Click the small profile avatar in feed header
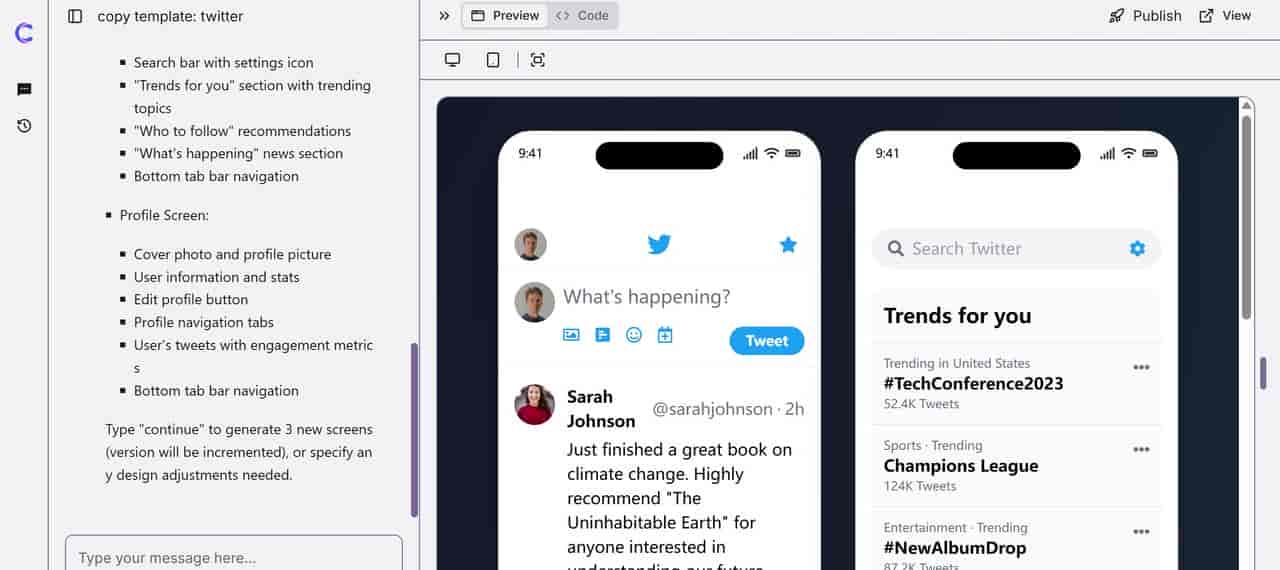The image size is (1280, 570). pos(530,244)
